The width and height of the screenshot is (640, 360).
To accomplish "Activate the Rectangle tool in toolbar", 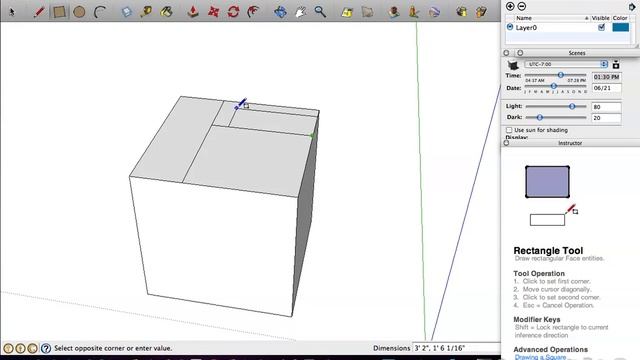I will click(59, 11).
